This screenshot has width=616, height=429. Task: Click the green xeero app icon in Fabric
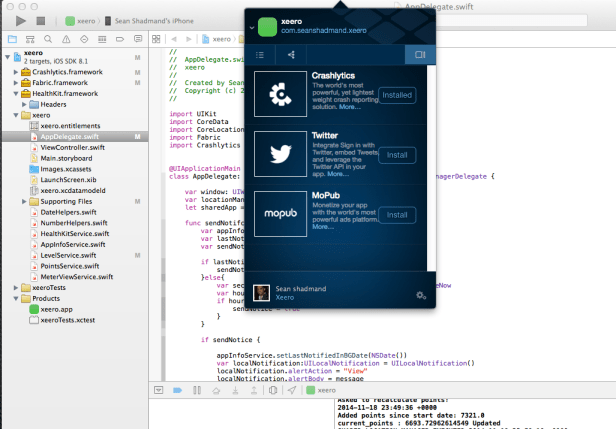click(268, 27)
